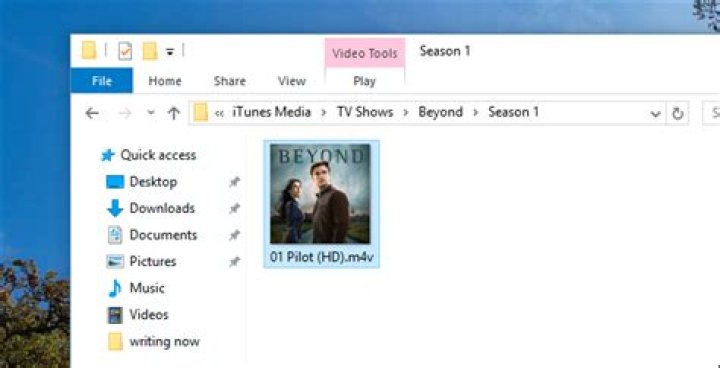Expand the Beyond breadcrumb arrow

pos(476,113)
